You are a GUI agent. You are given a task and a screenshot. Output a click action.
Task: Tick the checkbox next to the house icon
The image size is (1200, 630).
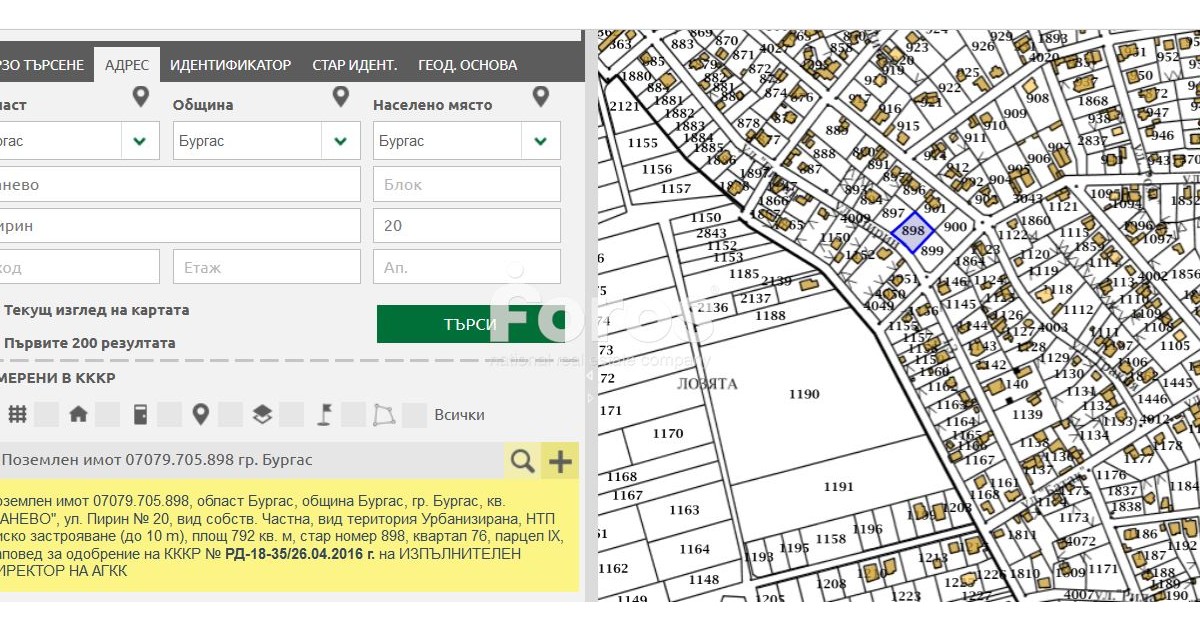coord(108,414)
